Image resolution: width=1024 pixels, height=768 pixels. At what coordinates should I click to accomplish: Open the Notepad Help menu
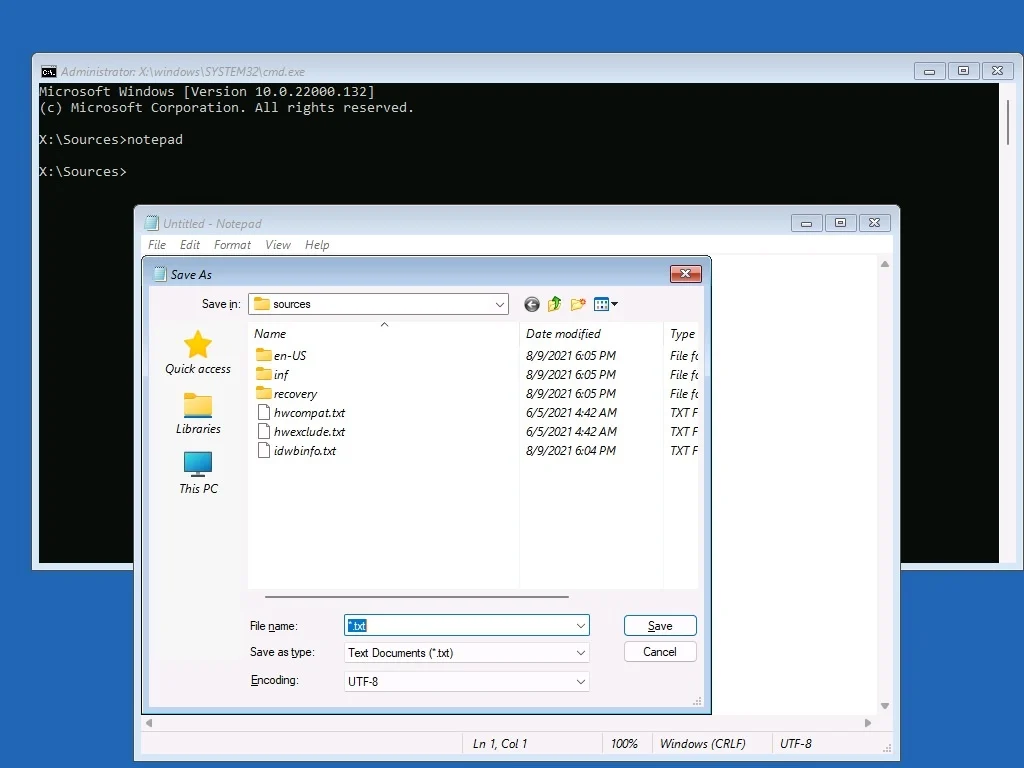point(317,245)
